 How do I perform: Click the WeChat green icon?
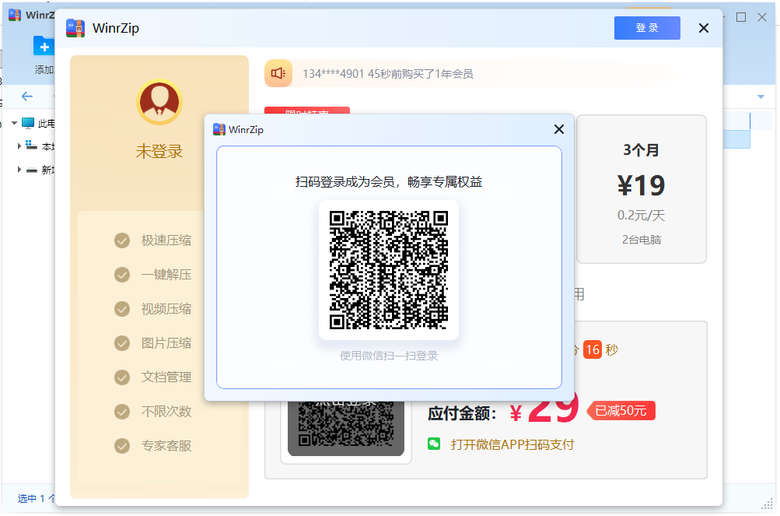(434, 444)
